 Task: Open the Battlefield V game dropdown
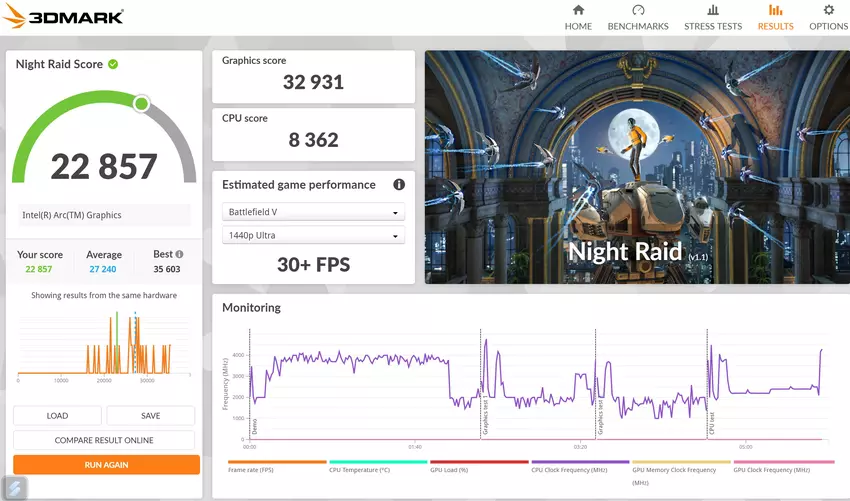313,213
